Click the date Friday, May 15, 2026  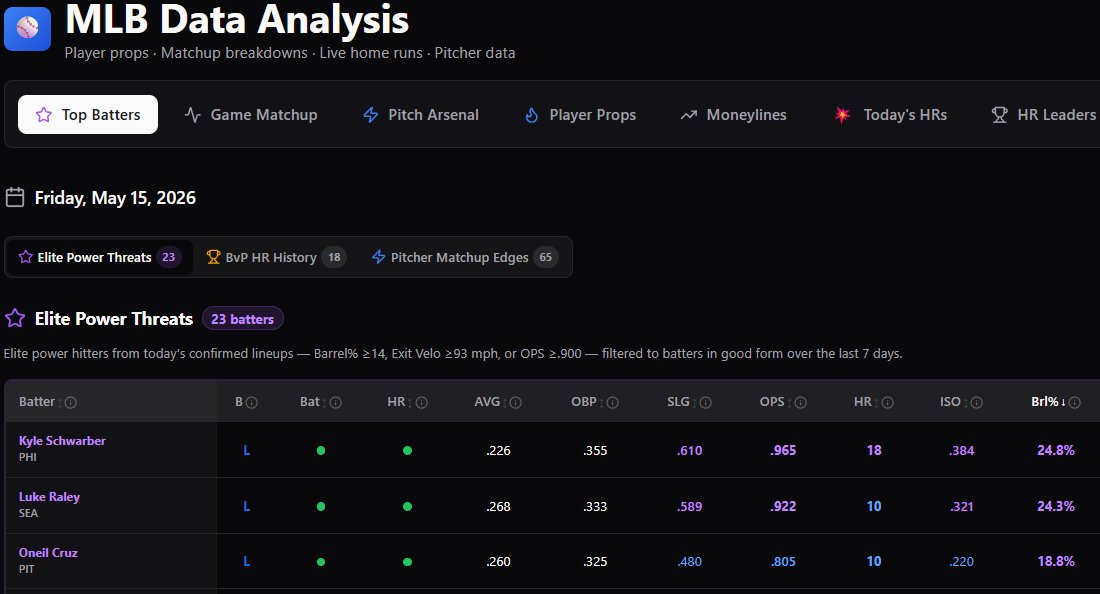click(x=115, y=198)
